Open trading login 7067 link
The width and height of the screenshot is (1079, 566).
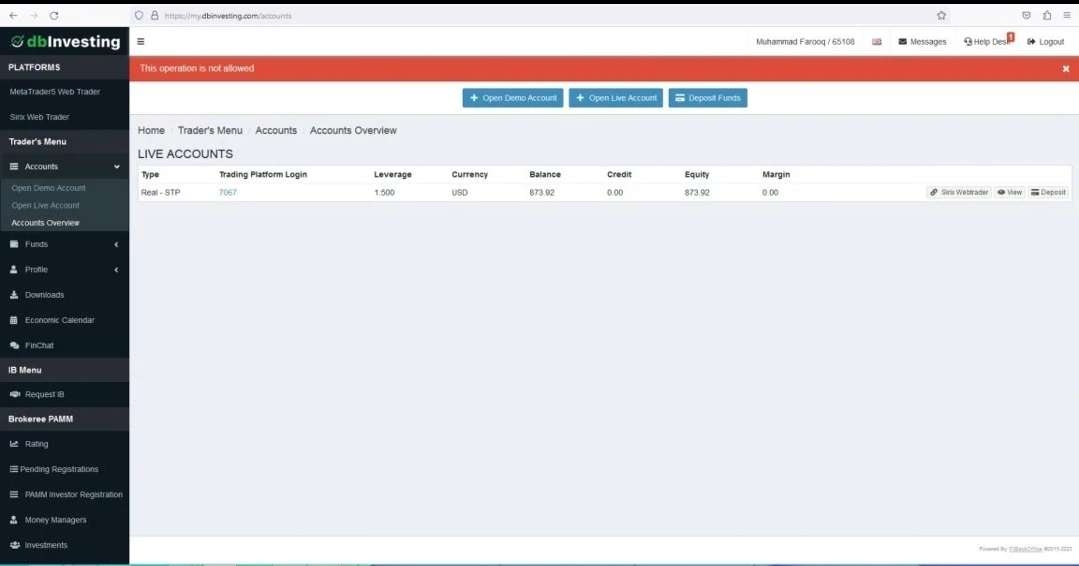(x=228, y=192)
